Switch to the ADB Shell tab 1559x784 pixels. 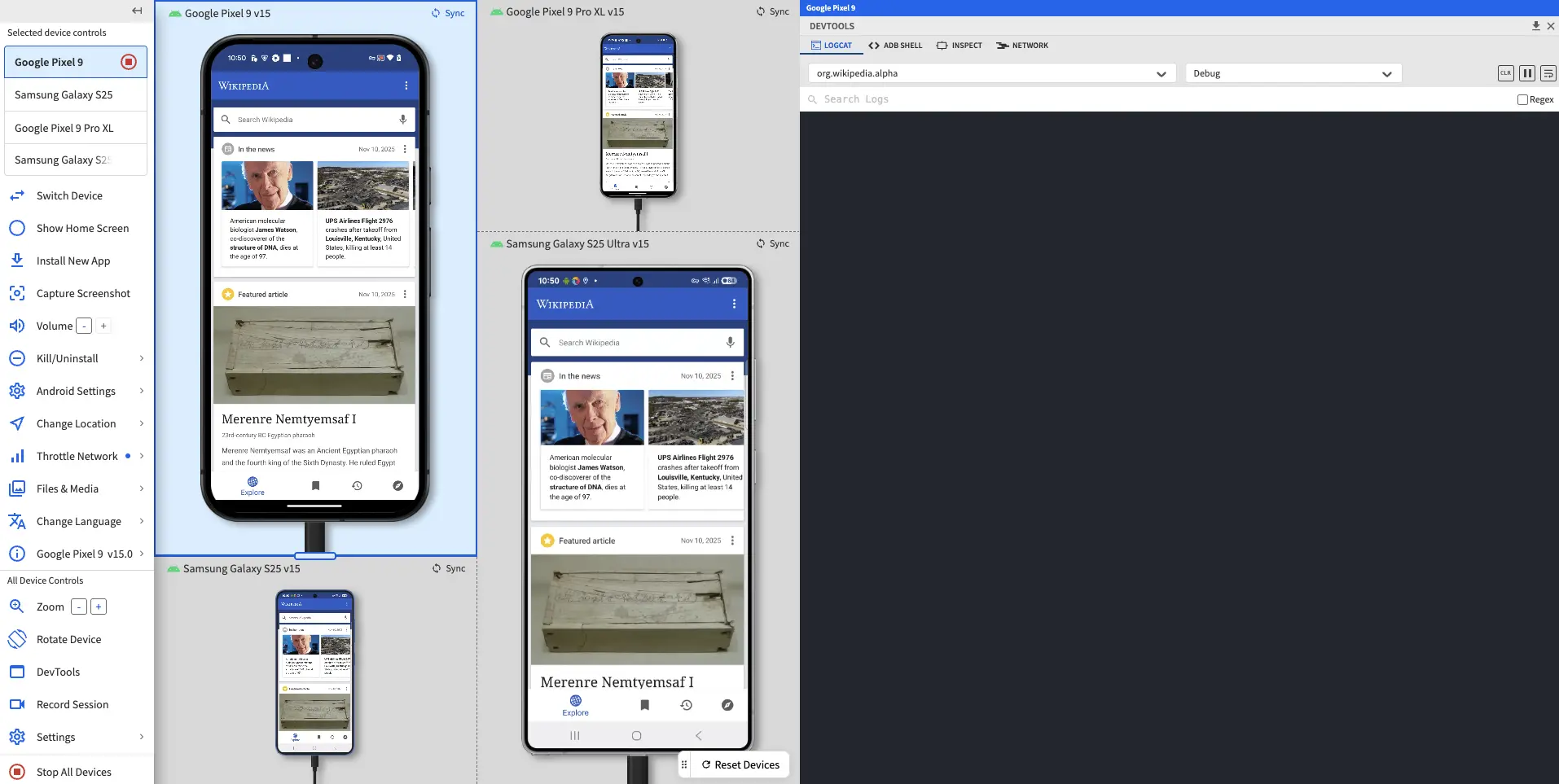(895, 46)
